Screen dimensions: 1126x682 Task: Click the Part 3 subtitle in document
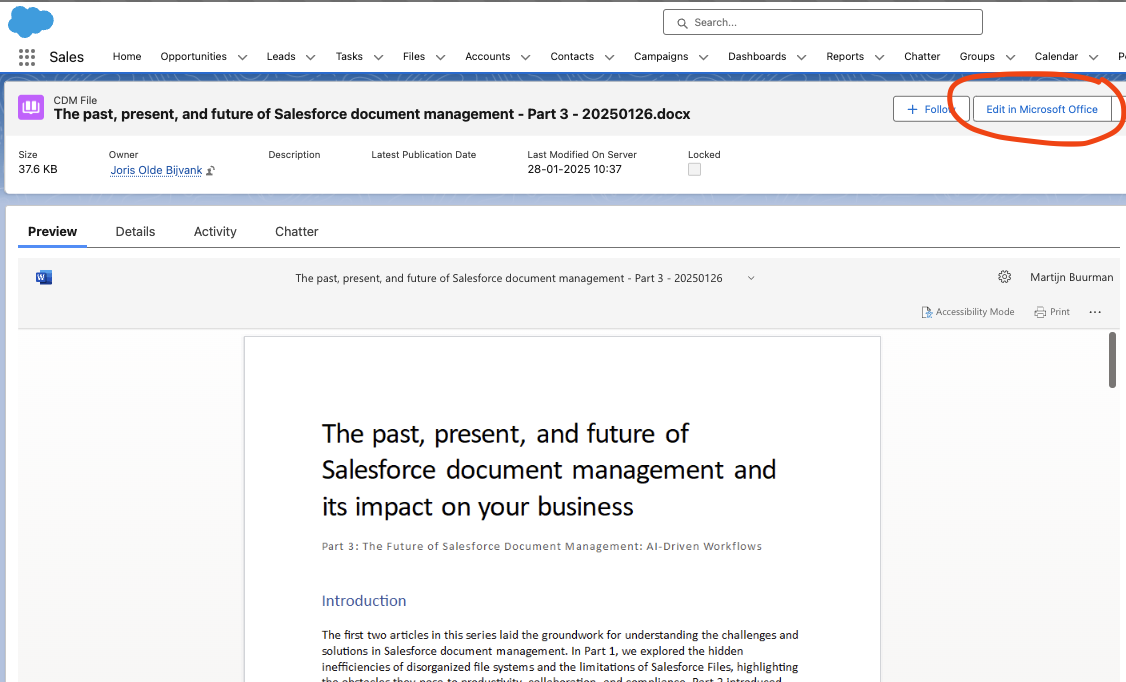tap(541, 546)
